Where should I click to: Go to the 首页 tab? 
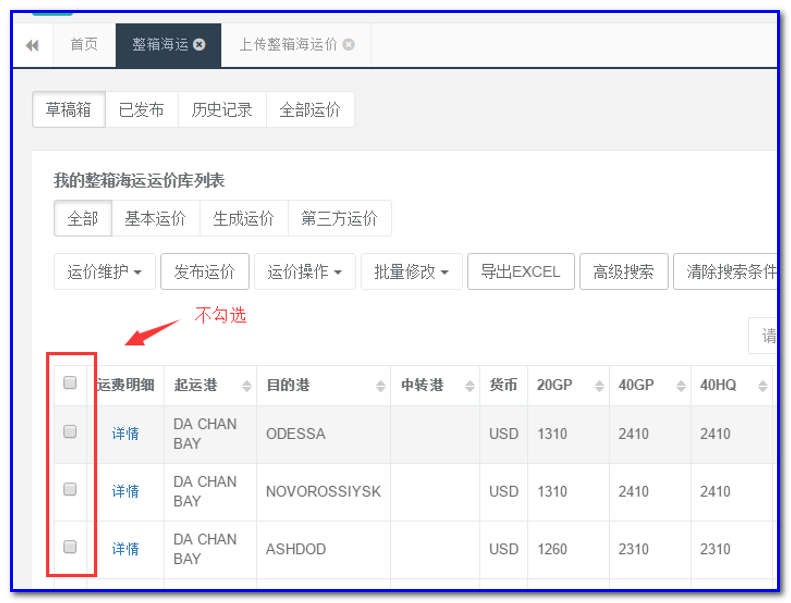84,45
